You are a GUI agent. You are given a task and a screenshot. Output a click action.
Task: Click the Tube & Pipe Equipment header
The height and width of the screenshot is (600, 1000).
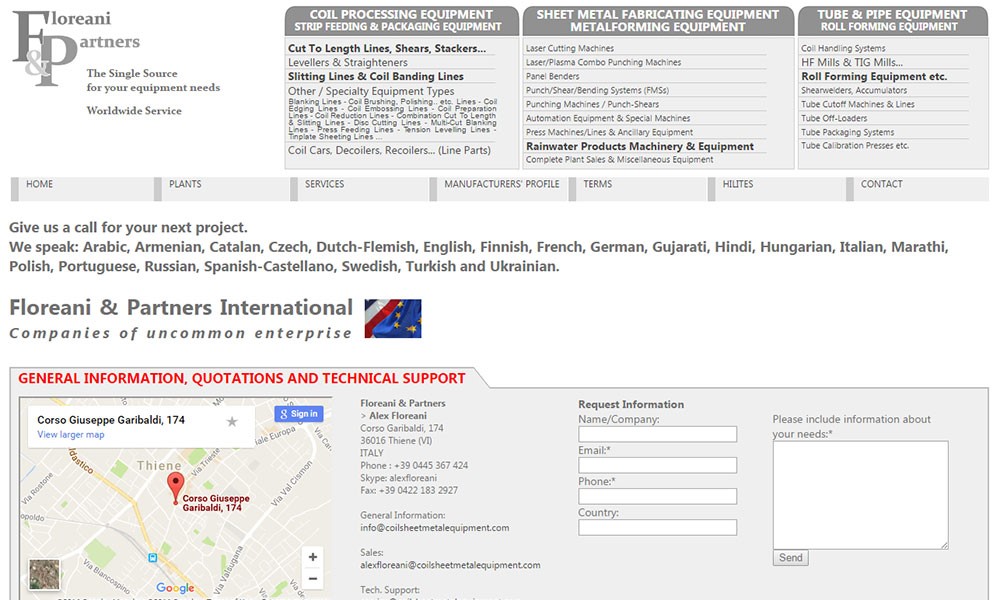coord(892,20)
